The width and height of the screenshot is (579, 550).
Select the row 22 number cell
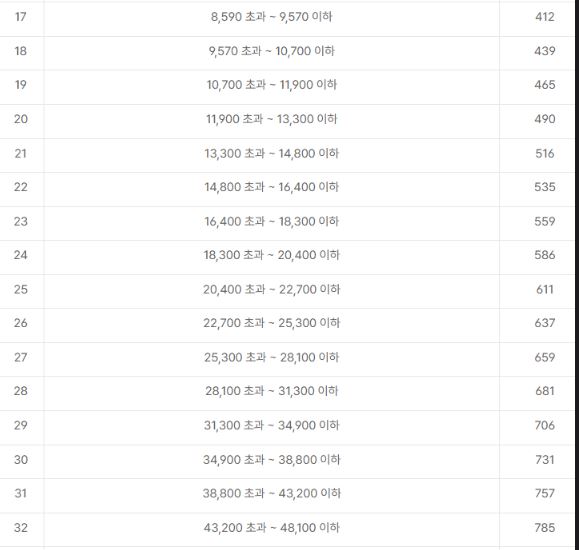[21, 187]
